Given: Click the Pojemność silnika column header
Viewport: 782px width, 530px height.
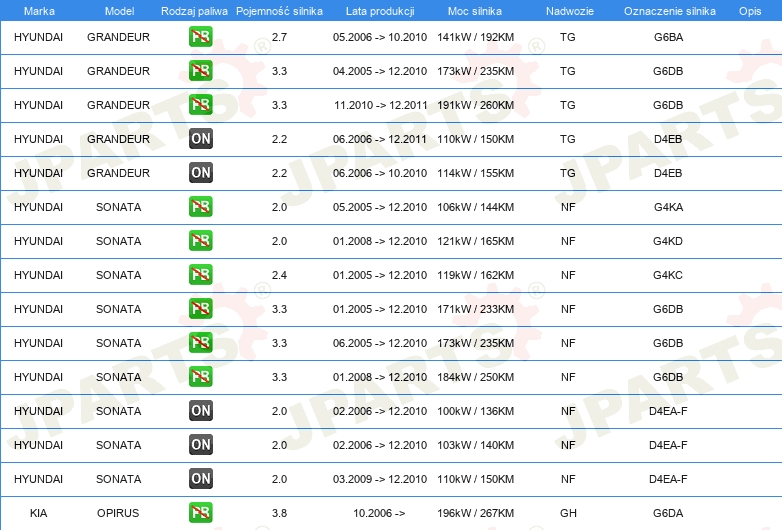Looking at the screenshot, I should (279, 11).
